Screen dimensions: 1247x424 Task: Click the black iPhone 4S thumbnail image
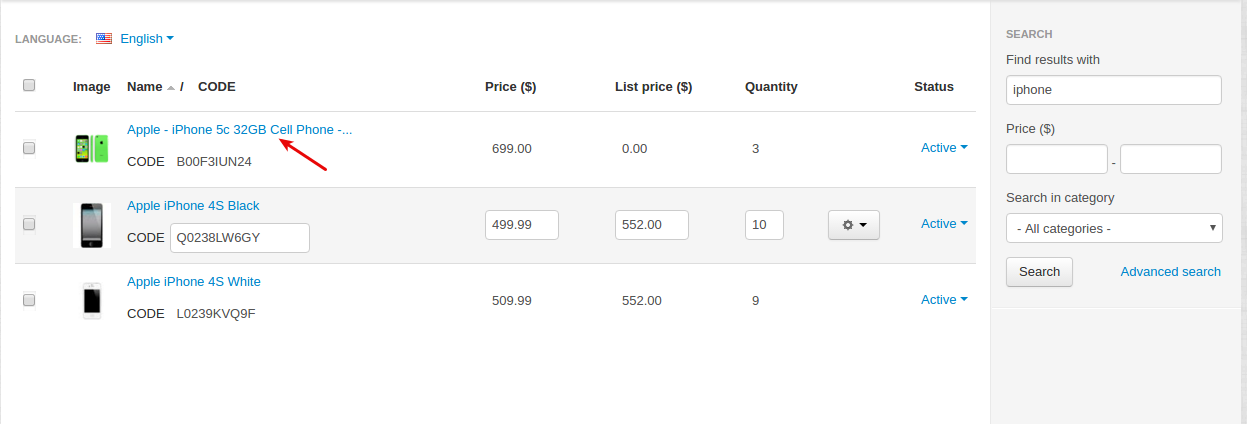pos(91,225)
